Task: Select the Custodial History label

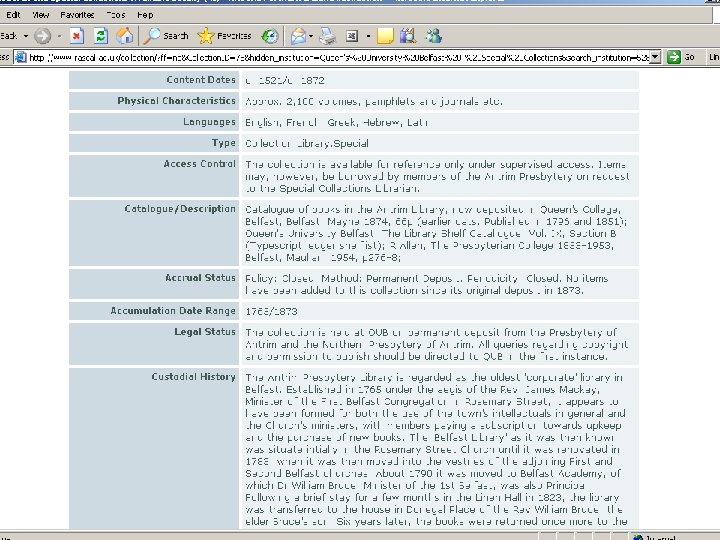Action: (193, 377)
